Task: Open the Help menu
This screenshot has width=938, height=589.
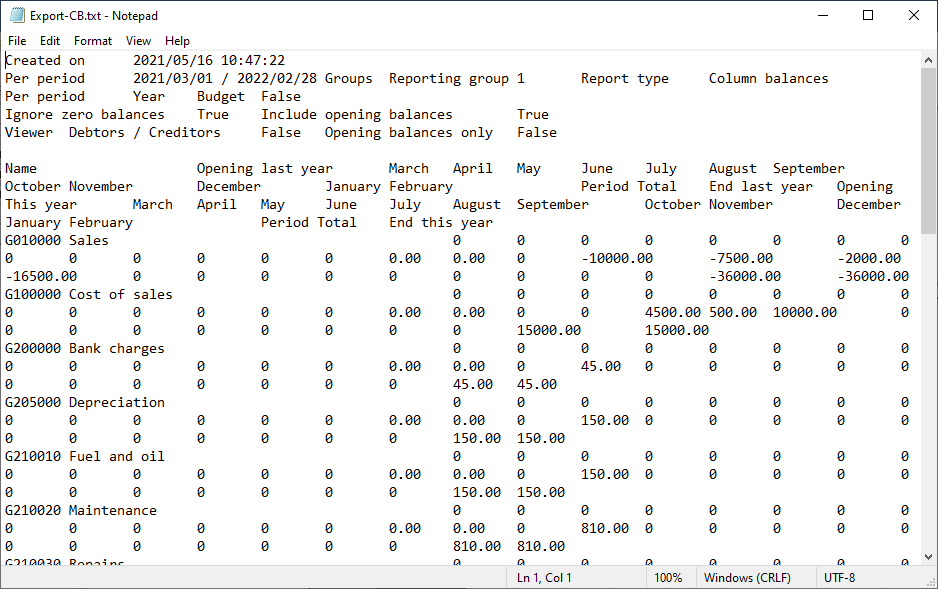Action: click(x=177, y=41)
